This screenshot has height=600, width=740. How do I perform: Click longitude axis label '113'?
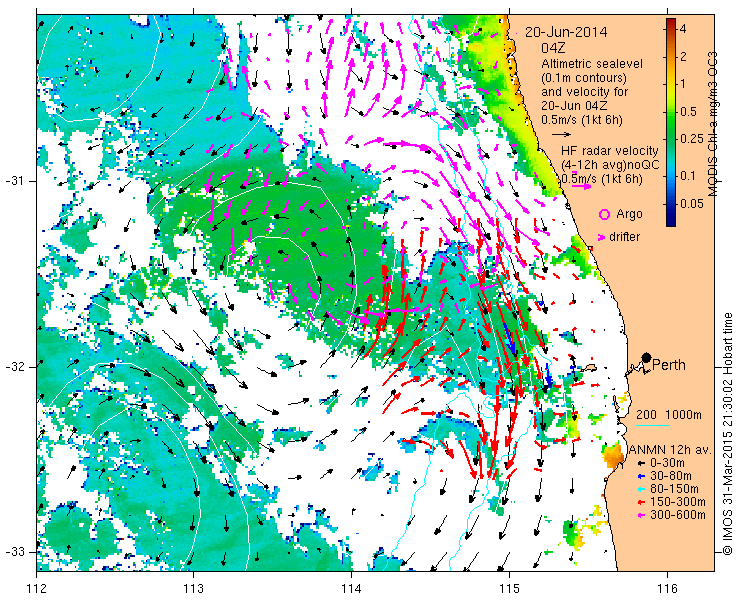pyautogui.click(x=193, y=588)
